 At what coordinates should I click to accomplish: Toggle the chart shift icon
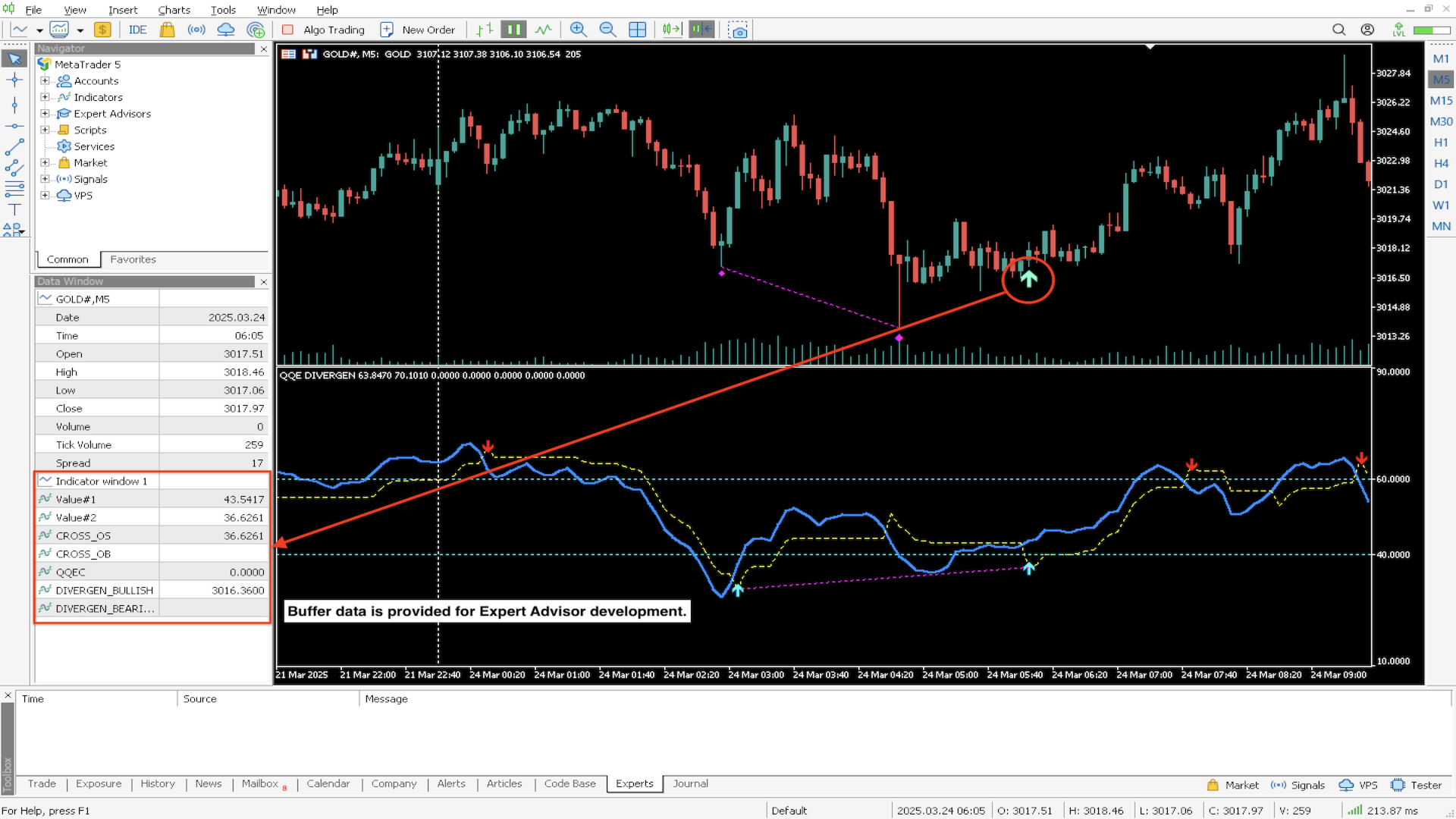point(701,30)
